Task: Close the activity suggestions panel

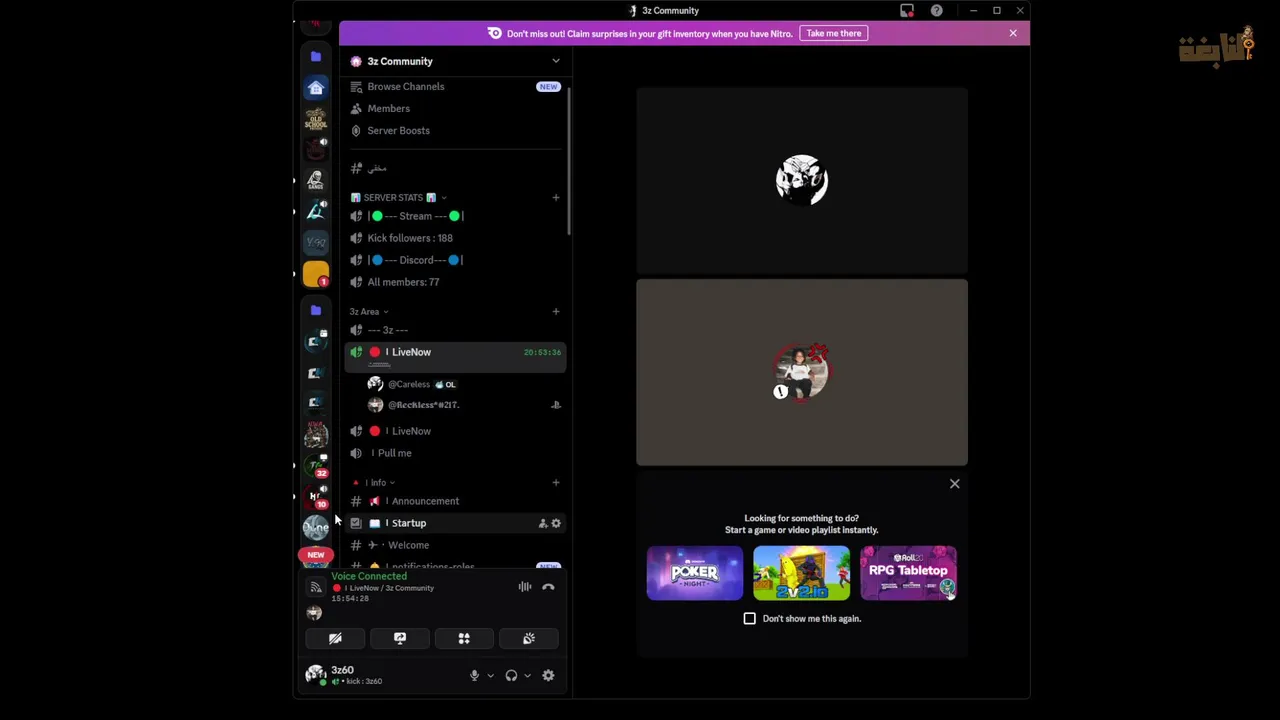Action: [x=954, y=484]
